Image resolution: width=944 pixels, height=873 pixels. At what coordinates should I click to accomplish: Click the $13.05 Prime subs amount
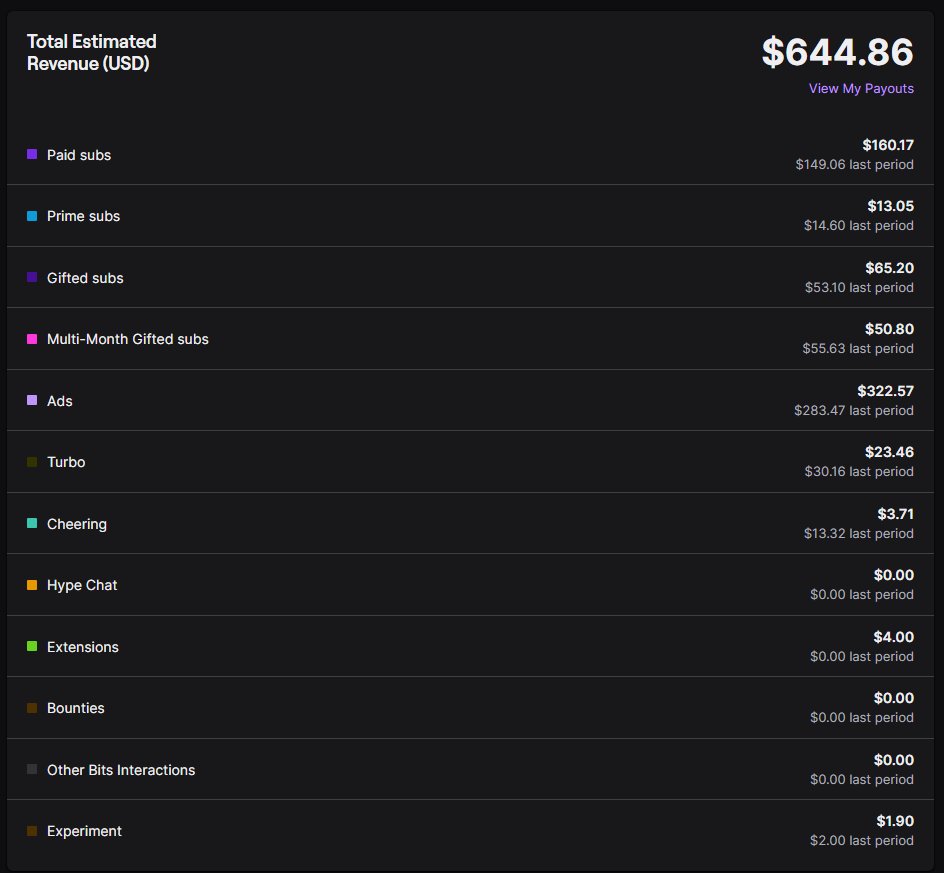click(x=890, y=206)
